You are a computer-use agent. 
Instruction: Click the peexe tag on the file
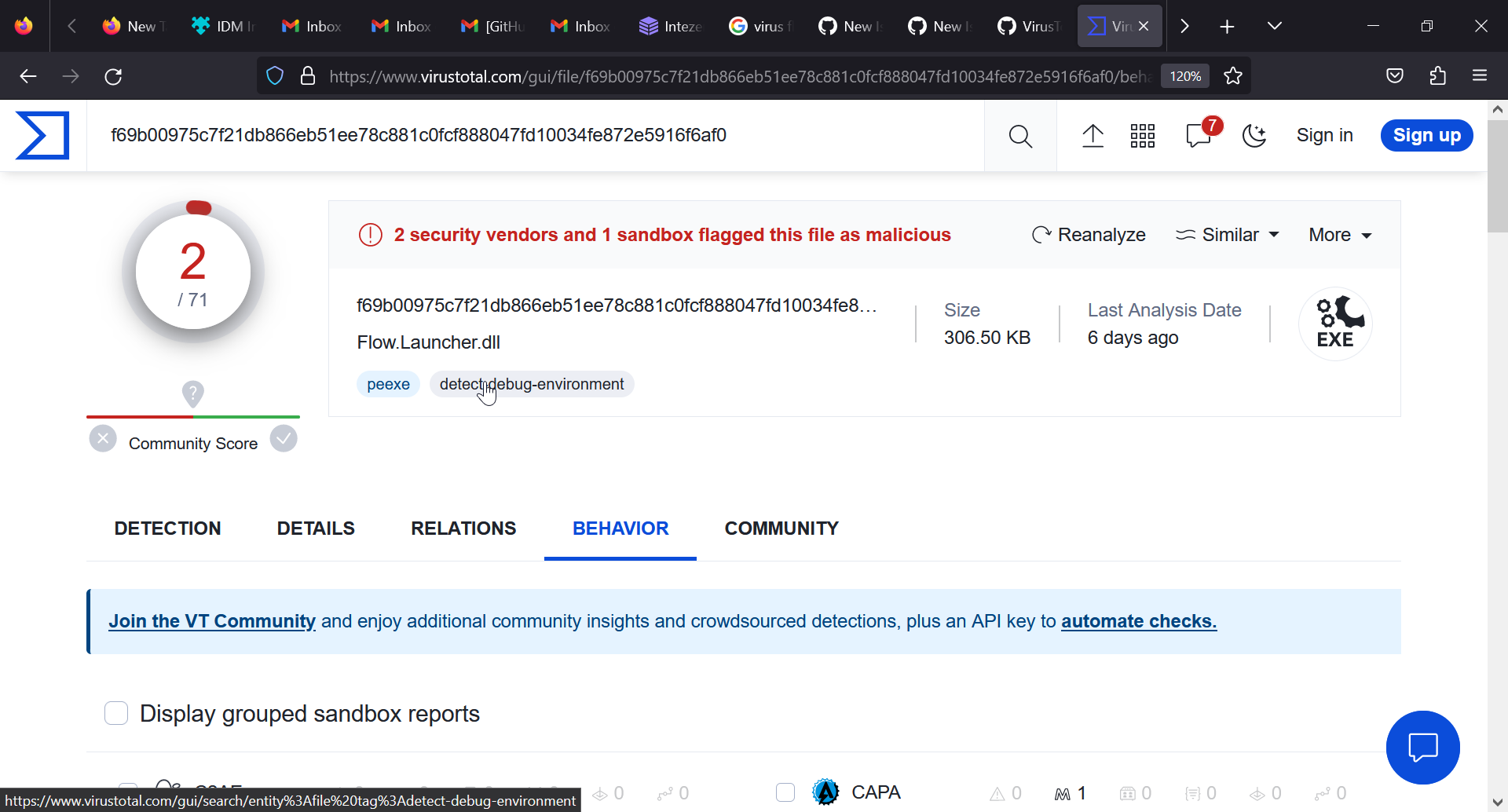pos(387,384)
